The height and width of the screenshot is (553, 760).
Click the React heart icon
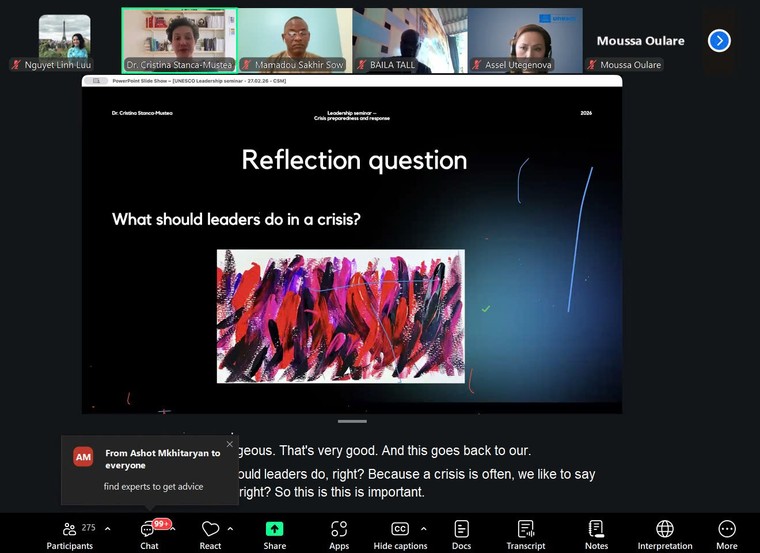[210, 534]
